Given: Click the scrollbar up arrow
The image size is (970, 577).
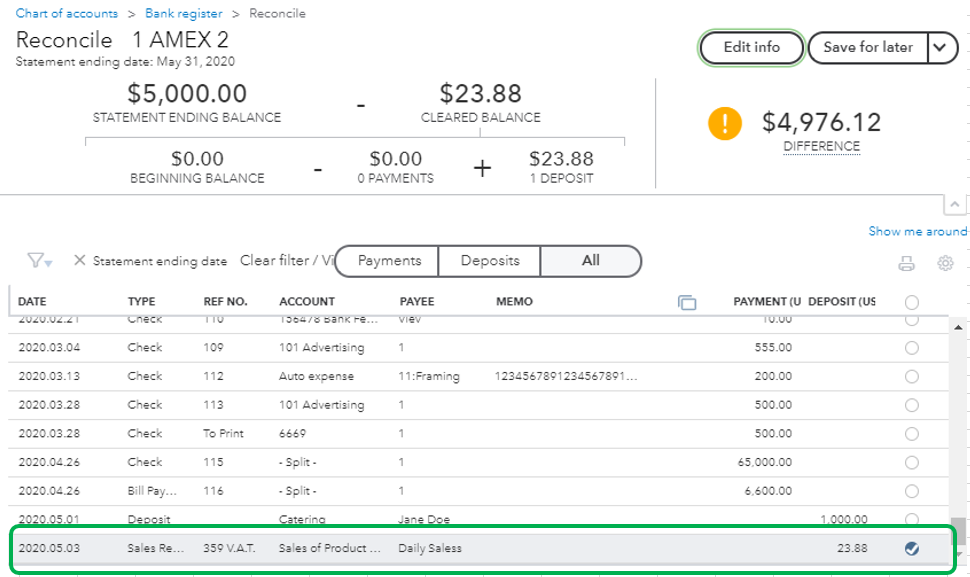Looking at the screenshot, I should (958, 327).
